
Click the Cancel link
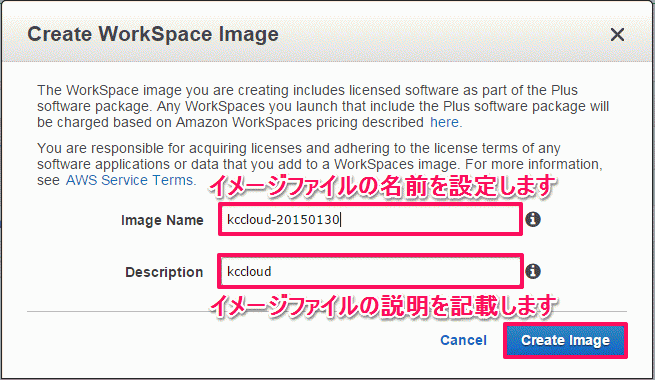point(463,340)
